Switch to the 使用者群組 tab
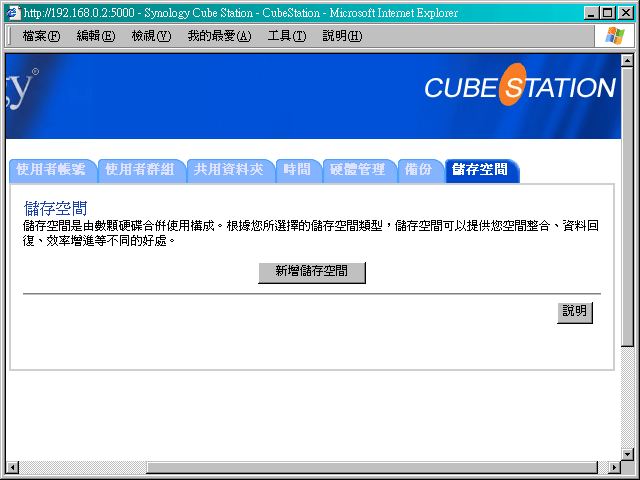Viewport: 640px width, 480px height. click(x=142, y=170)
